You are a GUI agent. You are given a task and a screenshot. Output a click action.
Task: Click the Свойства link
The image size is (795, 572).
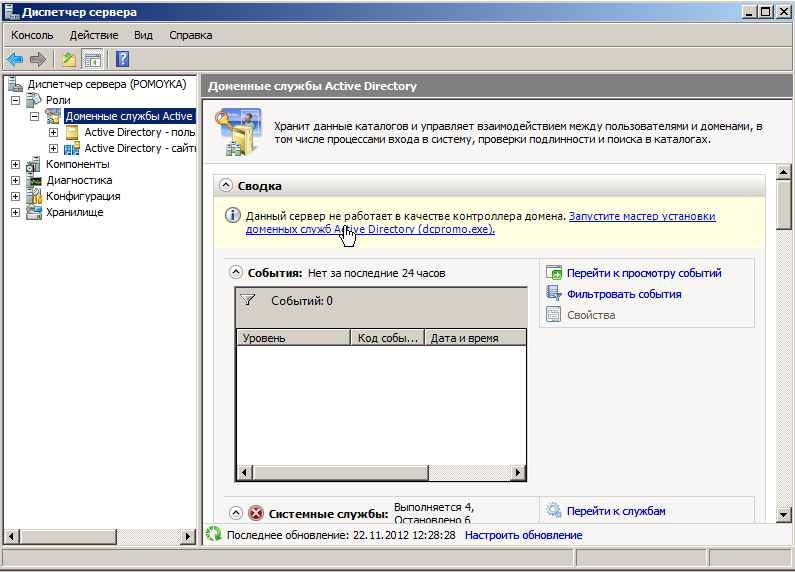(591, 315)
